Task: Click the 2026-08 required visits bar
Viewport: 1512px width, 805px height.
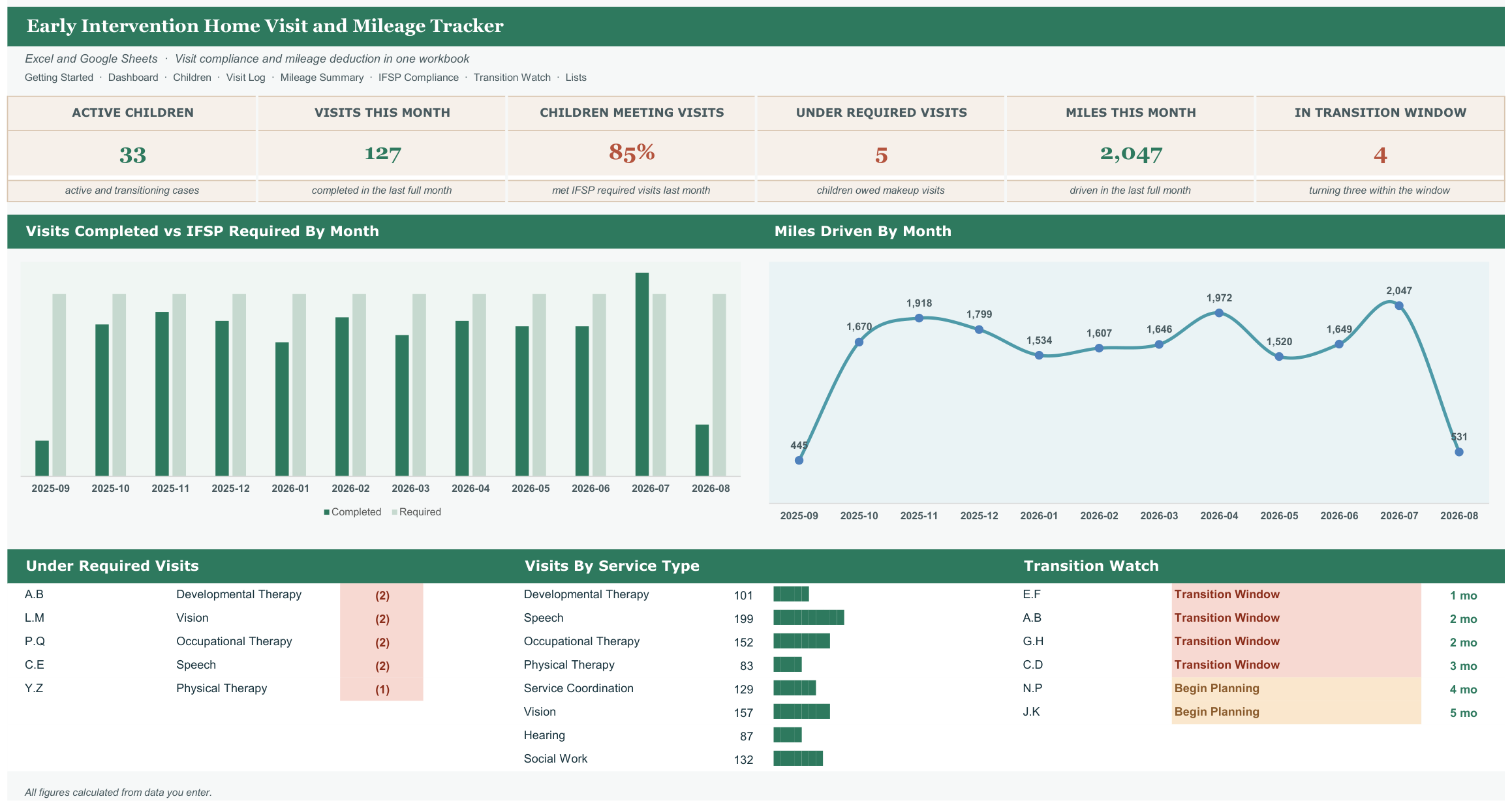Action: click(x=719, y=385)
